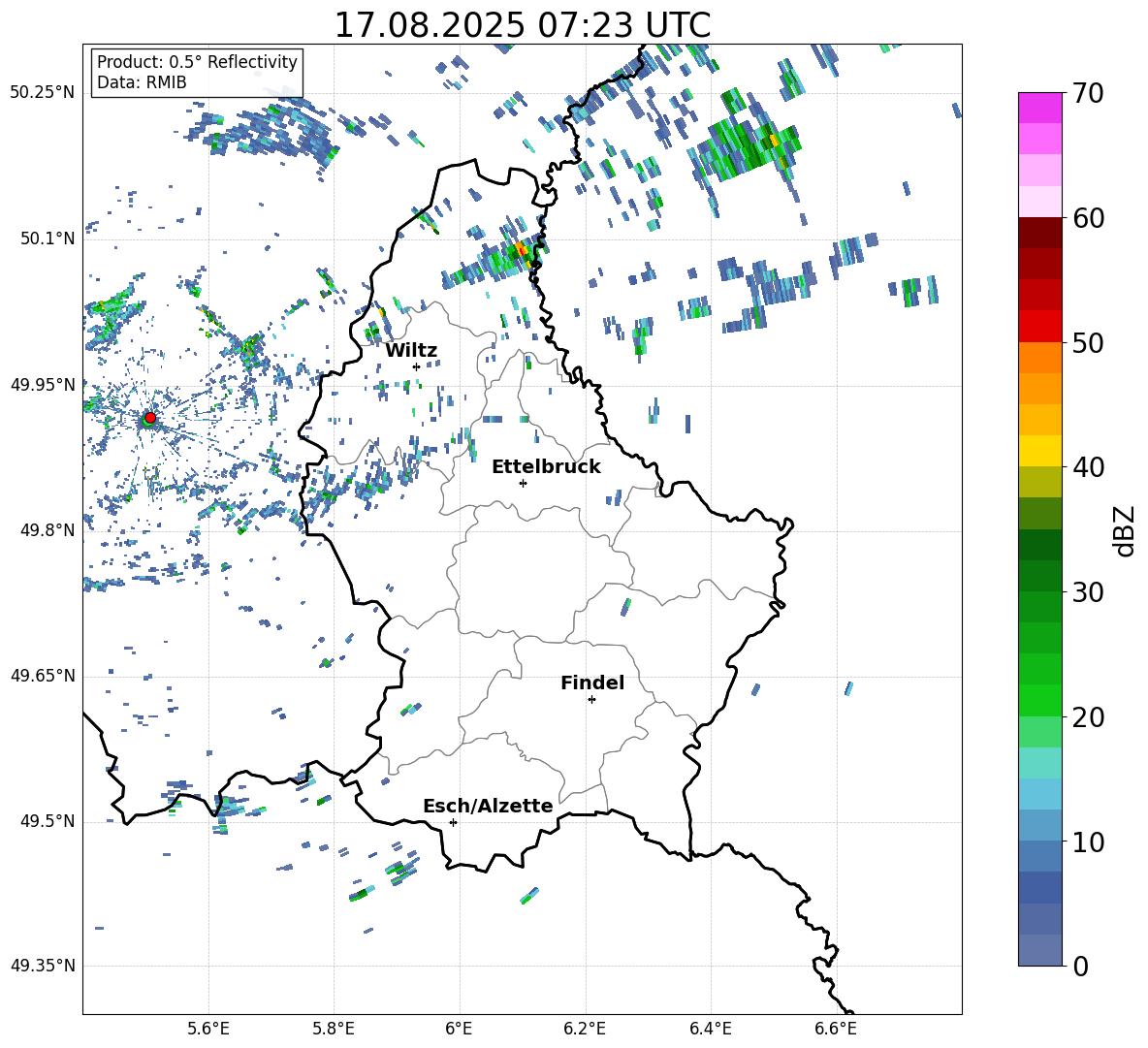Screen dimensions: 1148x1048
Task: Click the colorbar '50' tick label
Action: 1088,342
